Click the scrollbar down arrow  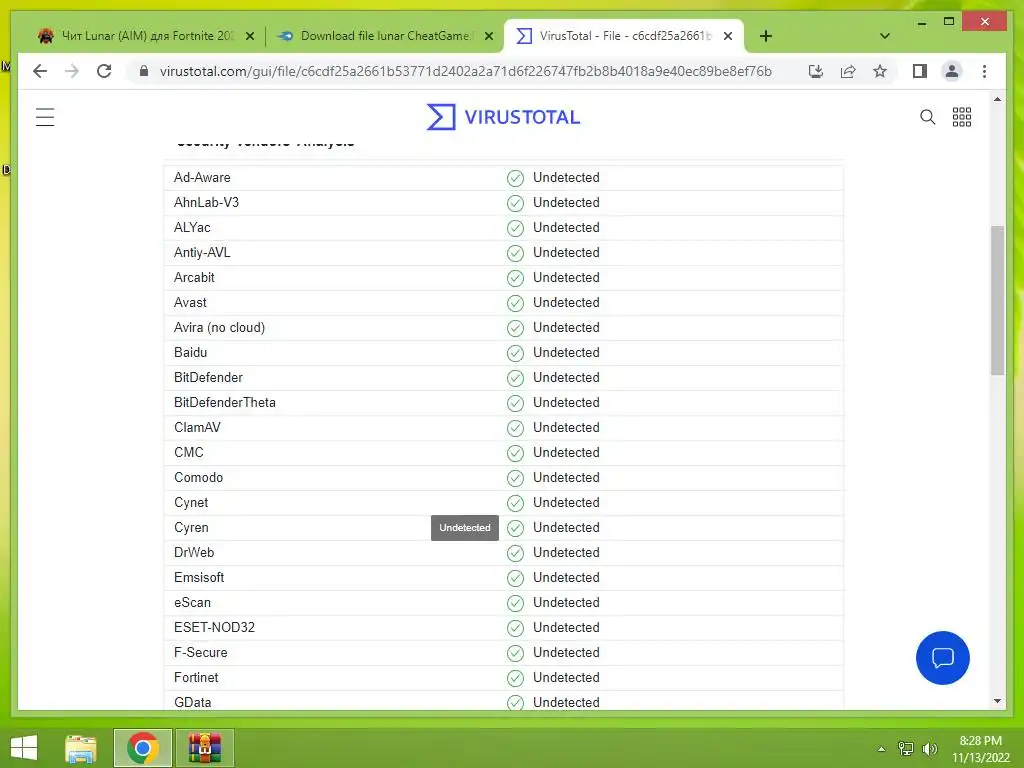997,701
